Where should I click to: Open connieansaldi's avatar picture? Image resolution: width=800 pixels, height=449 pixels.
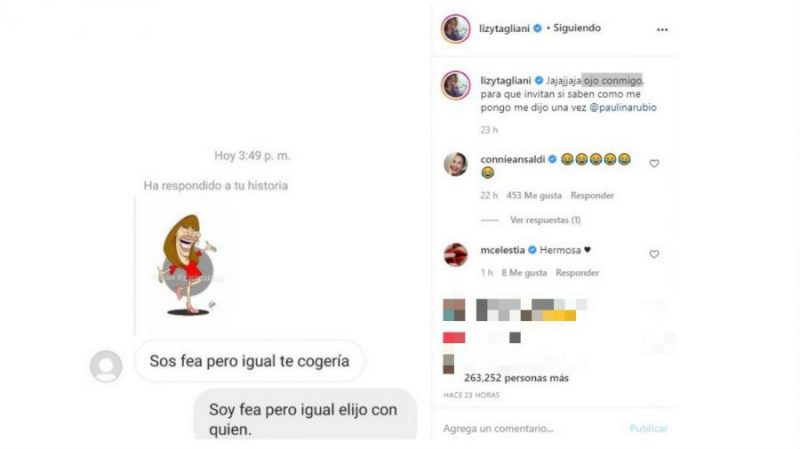455,164
